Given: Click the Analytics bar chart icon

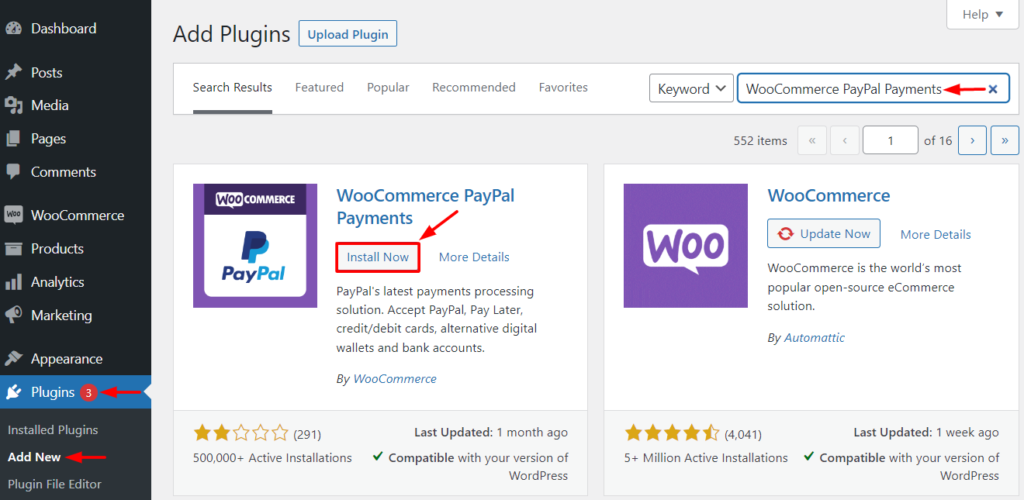Looking at the screenshot, I should point(13,282).
